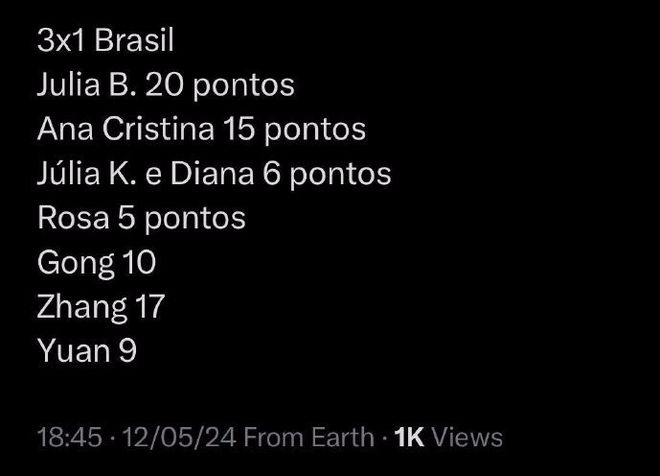Click the 'Zhang 17' text line
Viewport: 660px width, 476px height.
coord(101,307)
